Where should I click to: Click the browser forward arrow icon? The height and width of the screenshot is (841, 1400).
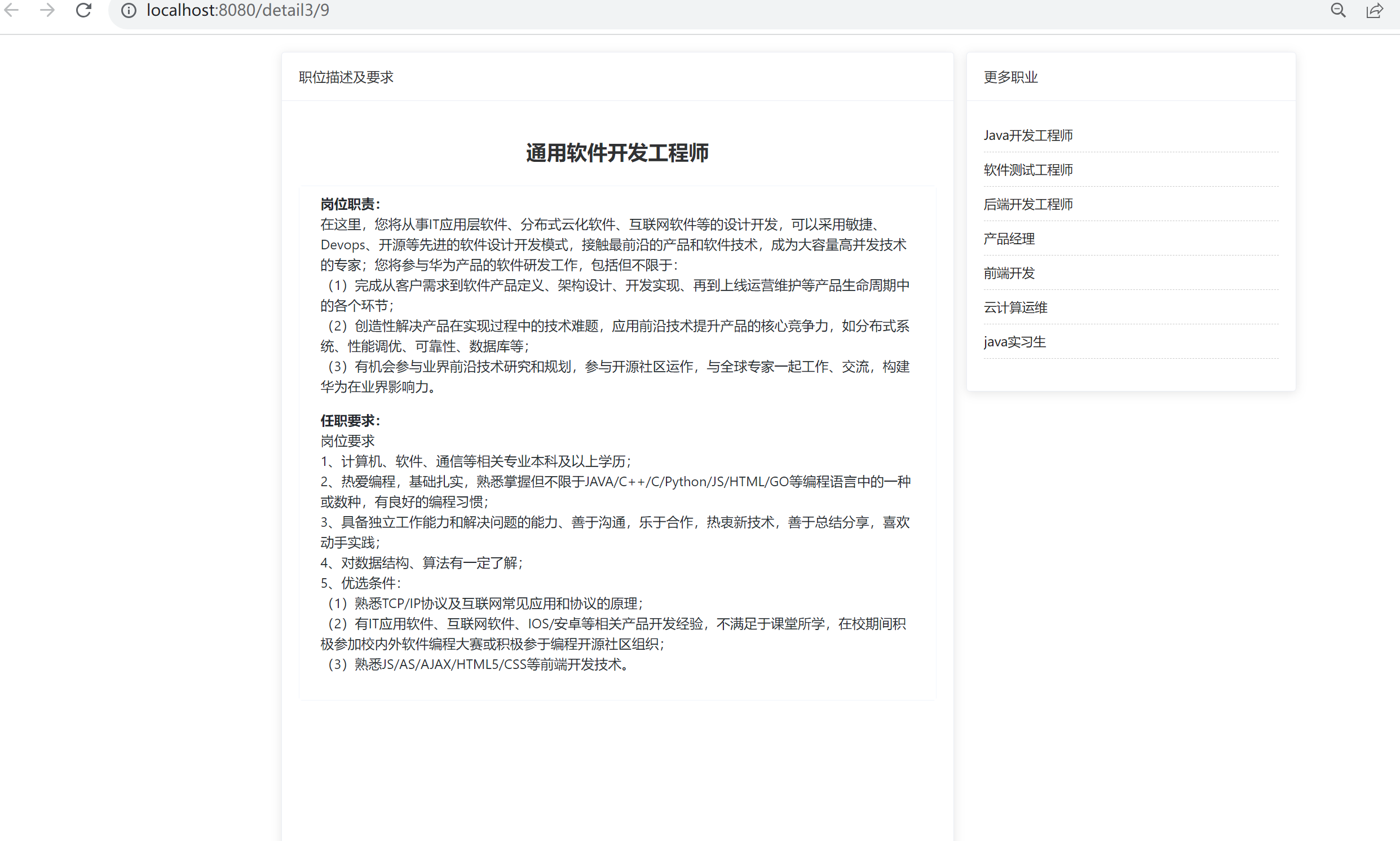(47, 10)
